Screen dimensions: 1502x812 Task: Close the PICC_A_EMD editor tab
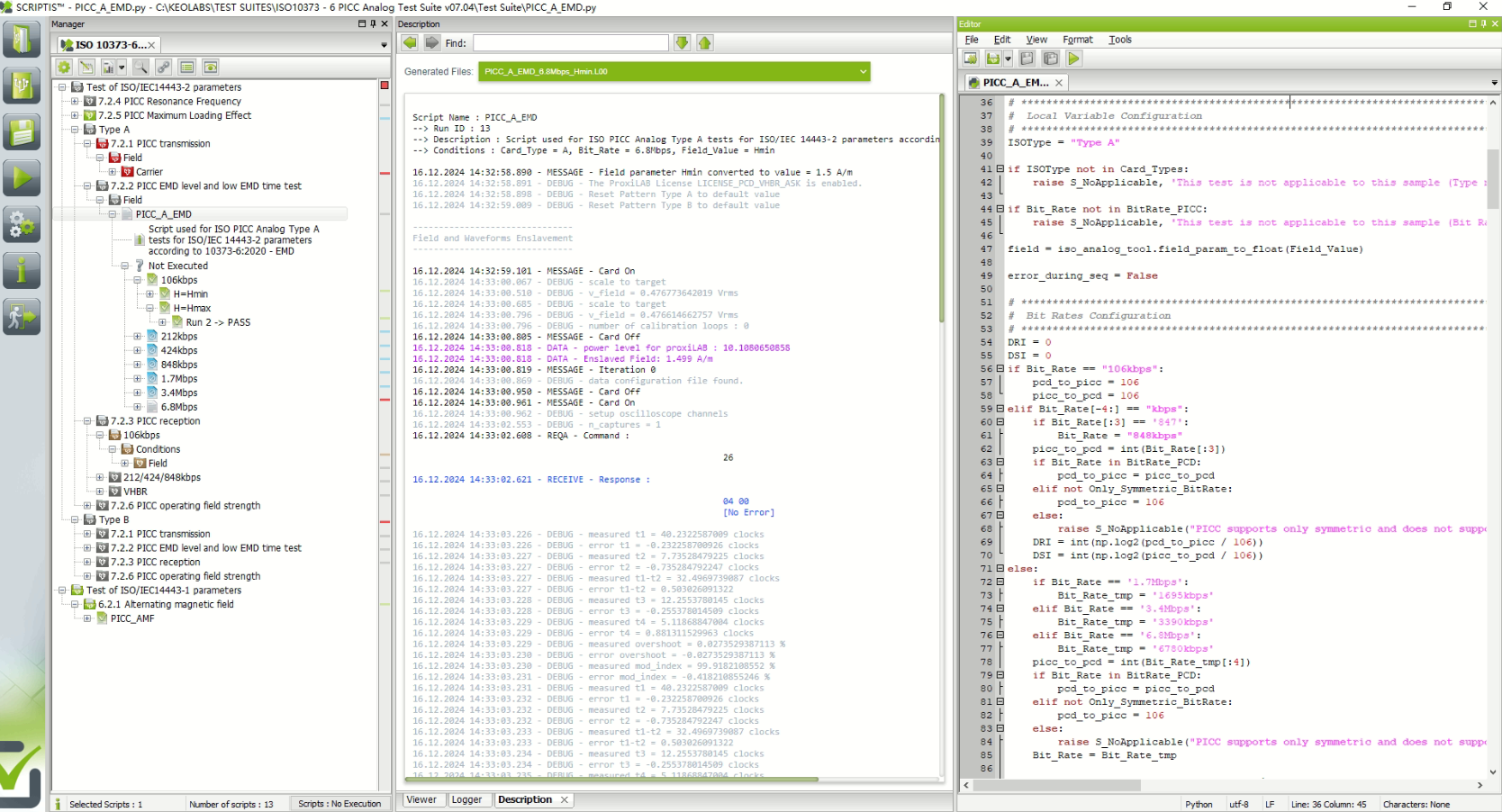[1059, 83]
